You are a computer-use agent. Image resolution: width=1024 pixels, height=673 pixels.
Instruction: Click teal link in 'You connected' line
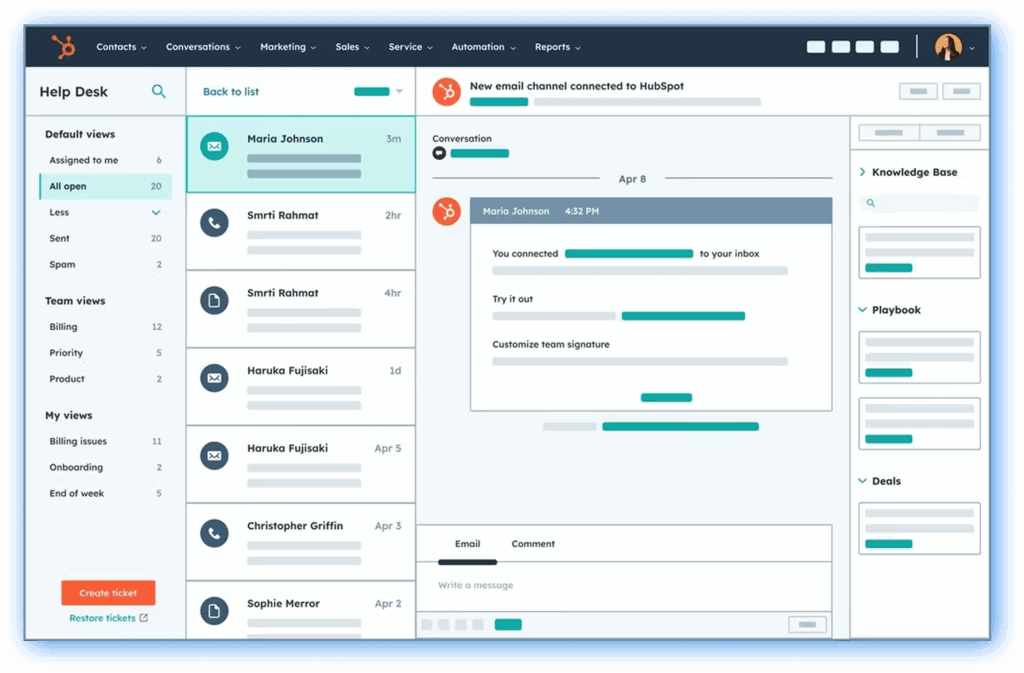pyautogui.click(x=629, y=253)
